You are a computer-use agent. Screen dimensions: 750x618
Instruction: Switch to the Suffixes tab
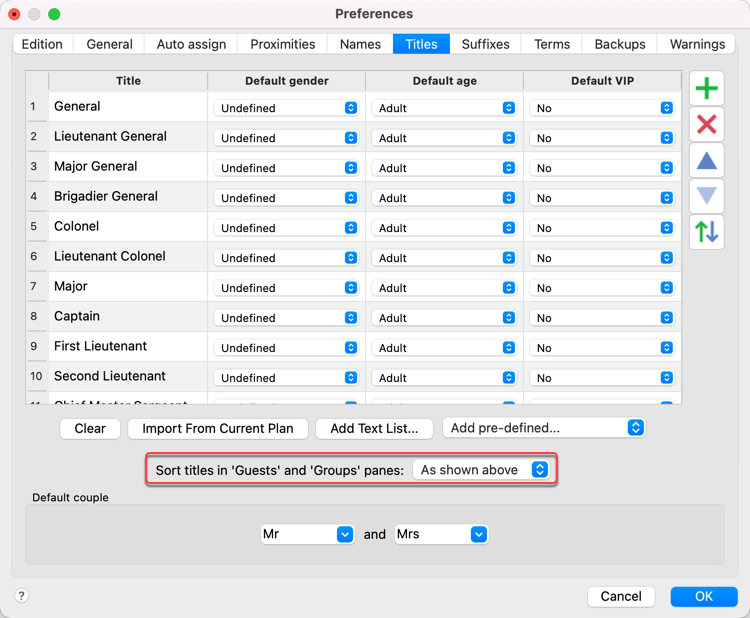pyautogui.click(x=485, y=44)
